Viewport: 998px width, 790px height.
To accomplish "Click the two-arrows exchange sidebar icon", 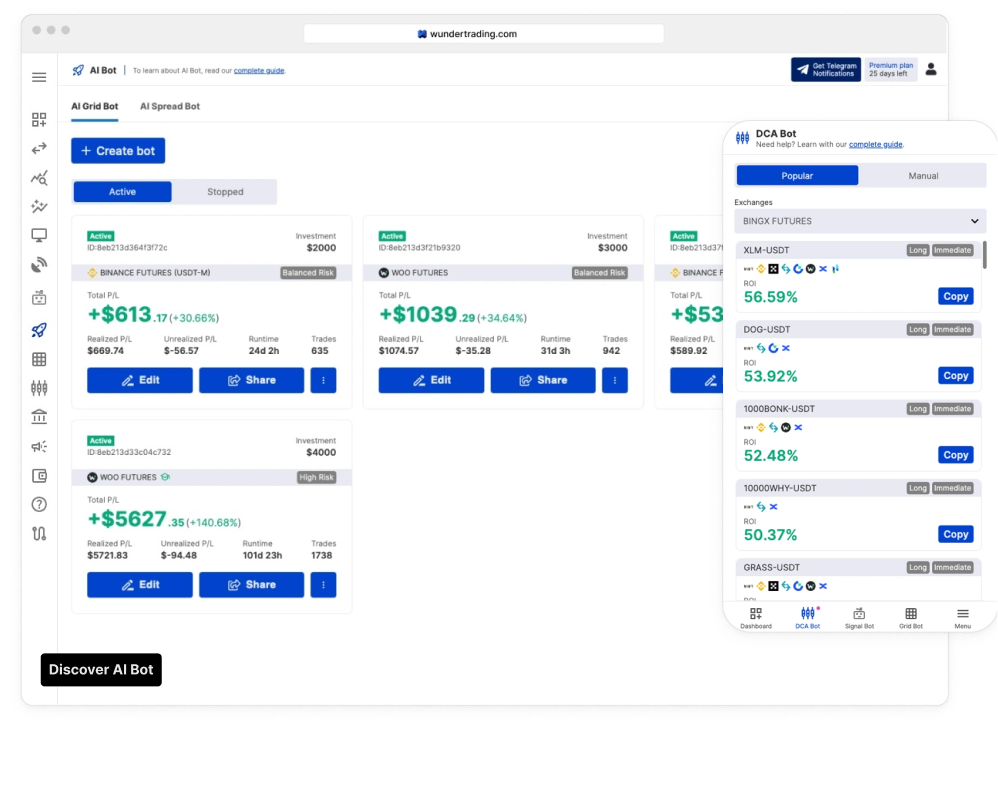I will pos(39,148).
